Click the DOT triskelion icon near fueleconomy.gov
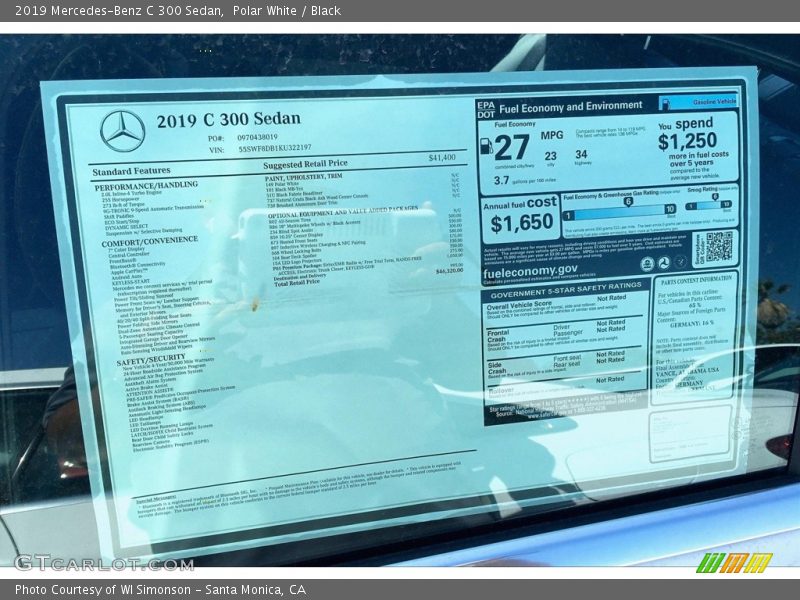Viewport: 800px width, 600px height. click(664, 263)
